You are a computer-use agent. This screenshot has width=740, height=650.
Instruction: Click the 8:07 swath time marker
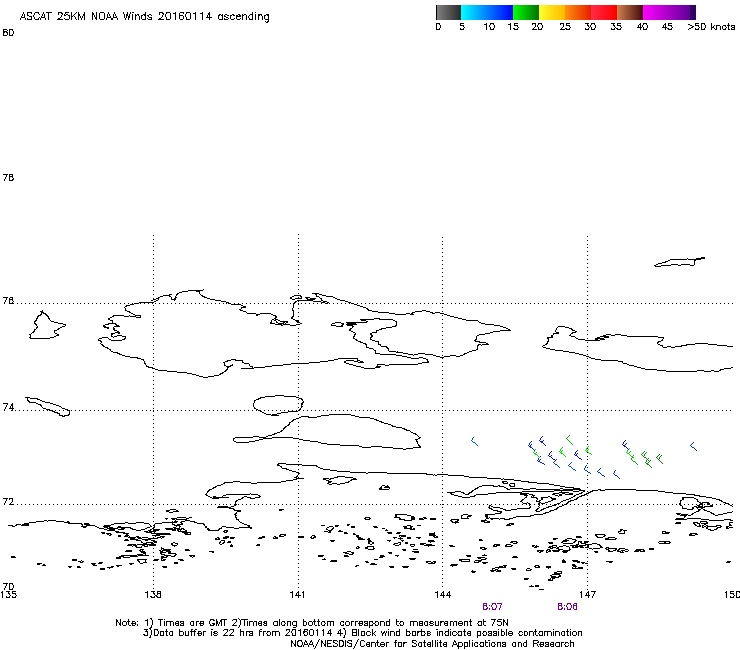coord(492,607)
